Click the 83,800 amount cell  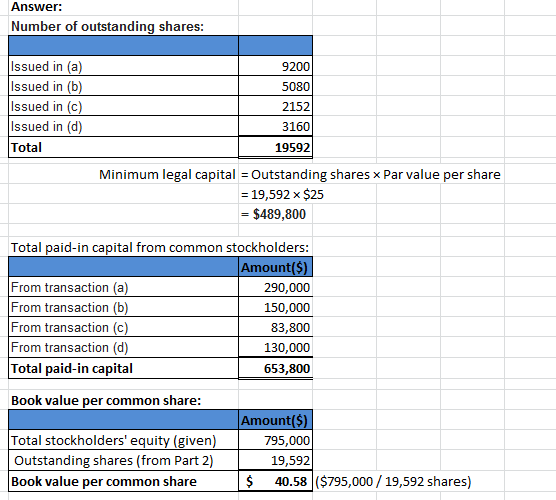coord(276,327)
